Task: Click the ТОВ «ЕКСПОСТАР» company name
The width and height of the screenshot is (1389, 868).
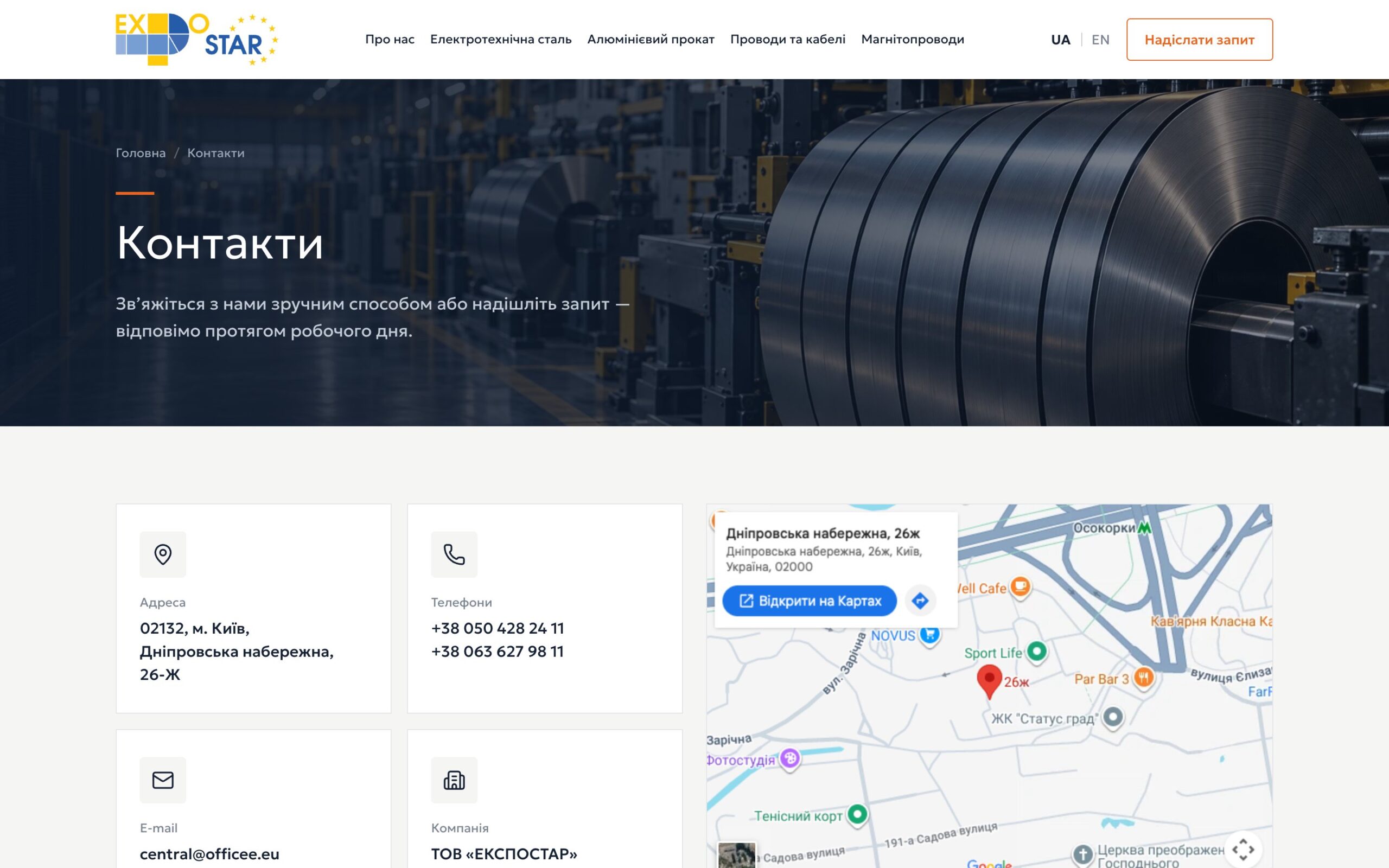Action: tap(504, 854)
